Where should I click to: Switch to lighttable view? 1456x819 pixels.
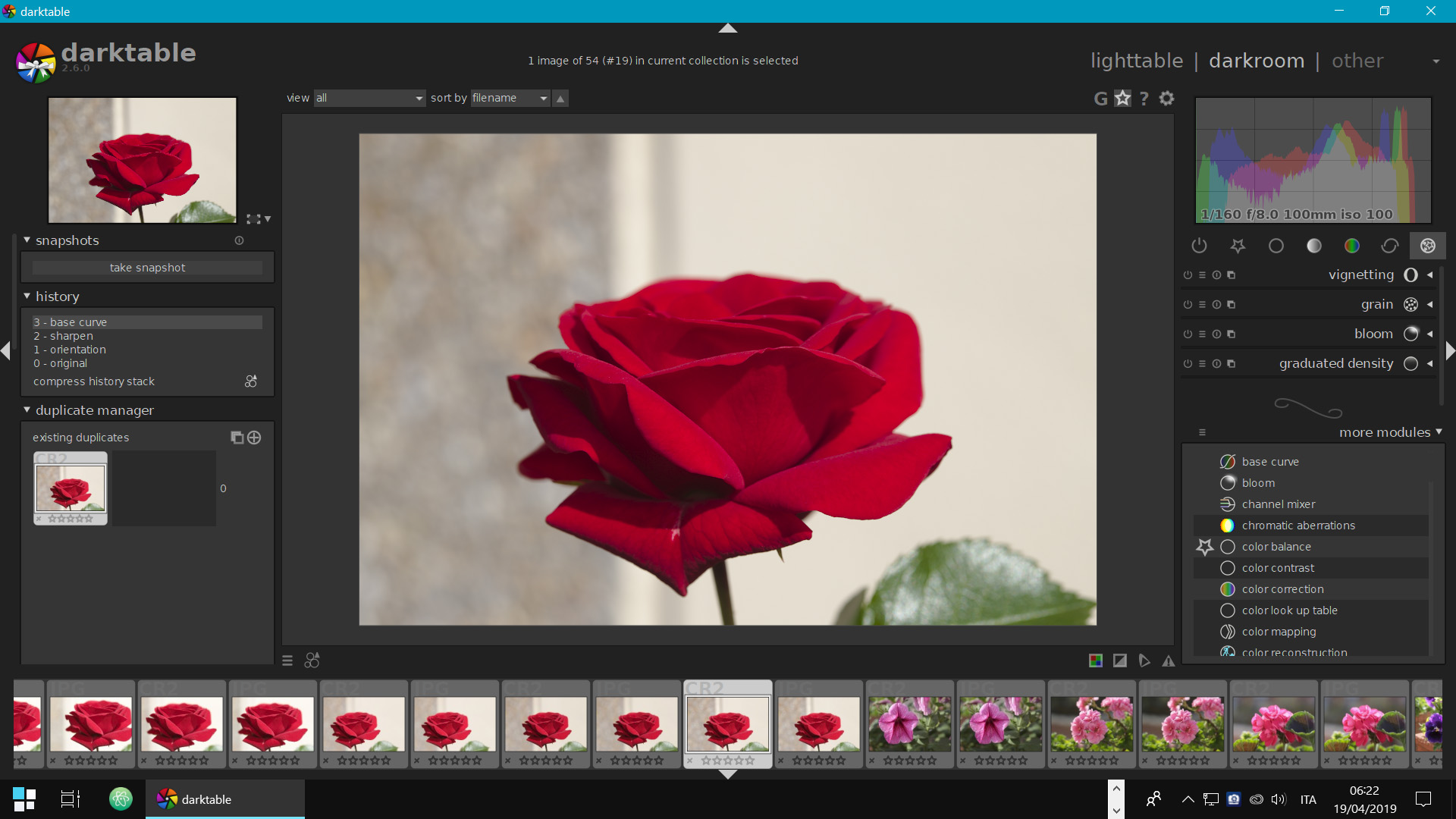(x=1137, y=61)
